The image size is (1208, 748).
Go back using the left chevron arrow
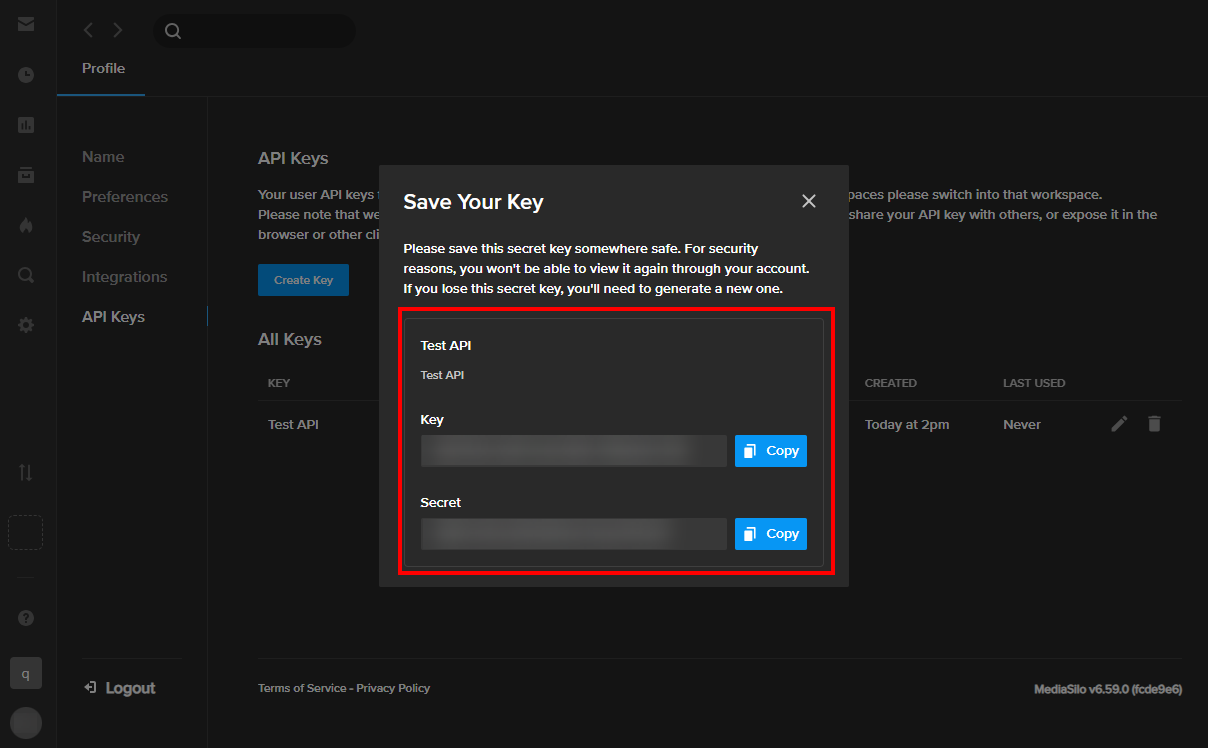coord(88,30)
